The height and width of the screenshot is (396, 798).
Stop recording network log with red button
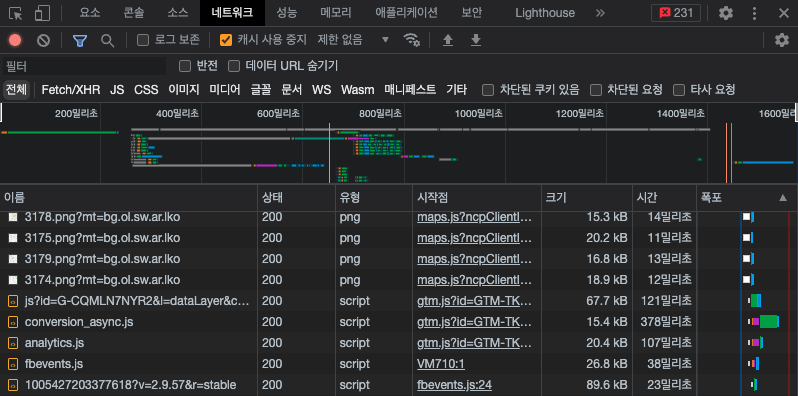[x=15, y=40]
